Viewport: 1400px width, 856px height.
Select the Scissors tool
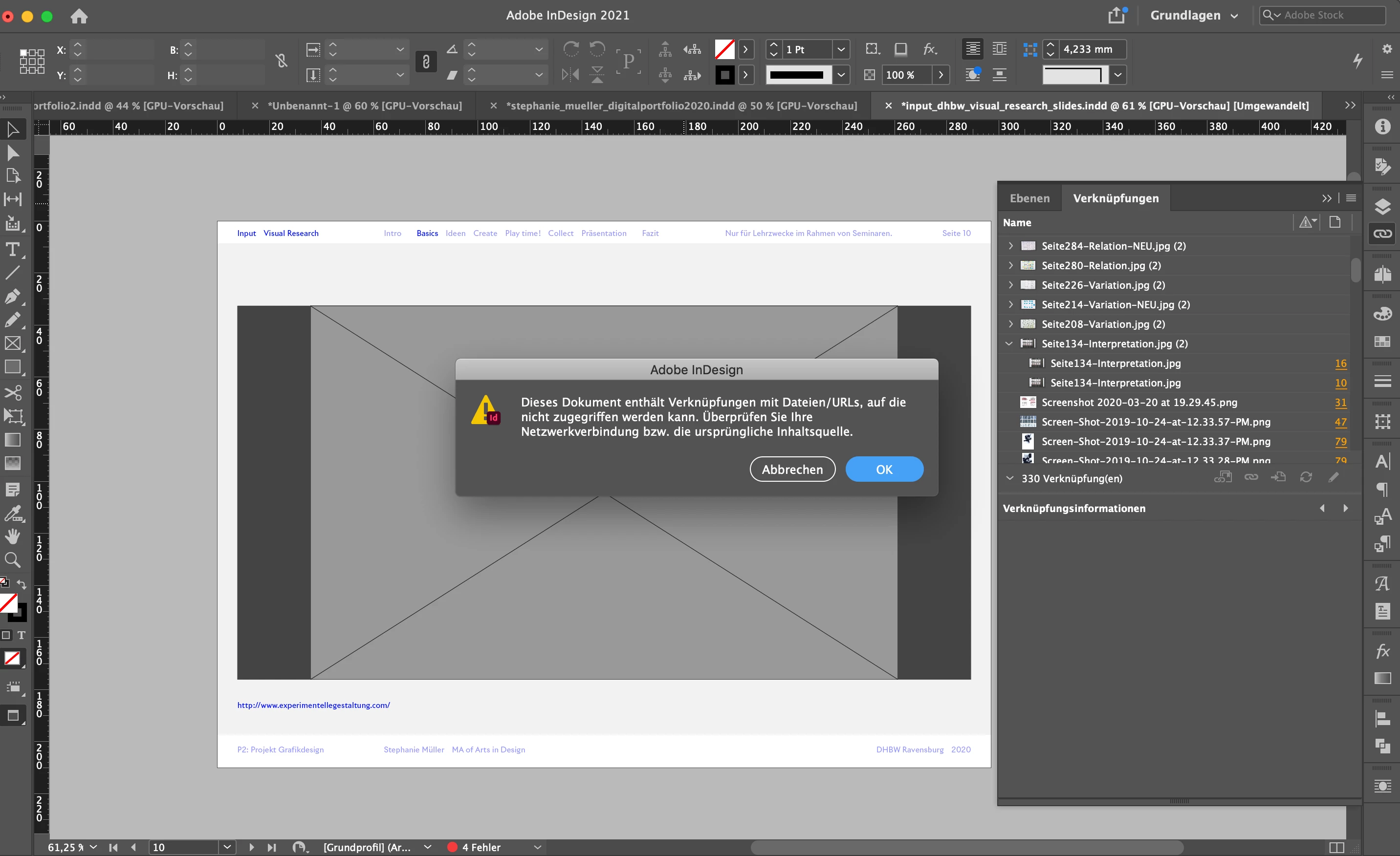(x=13, y=392)
